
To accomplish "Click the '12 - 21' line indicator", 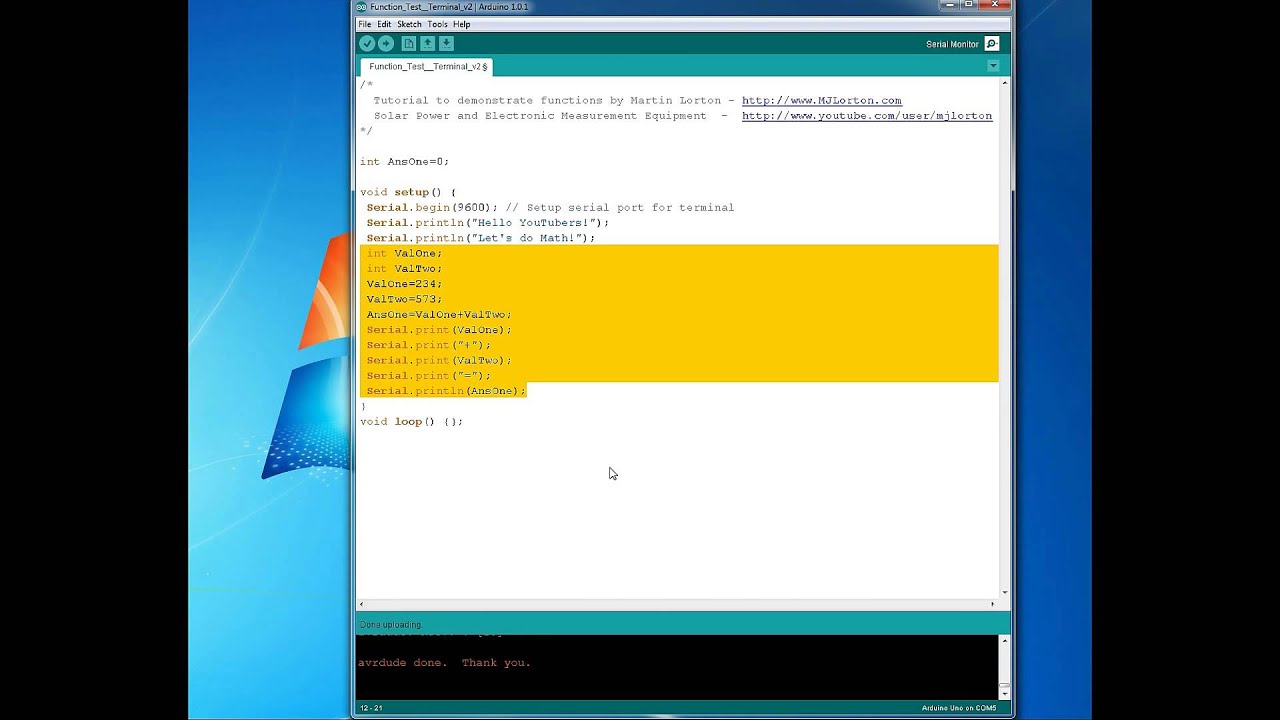I will click(371, 708).
